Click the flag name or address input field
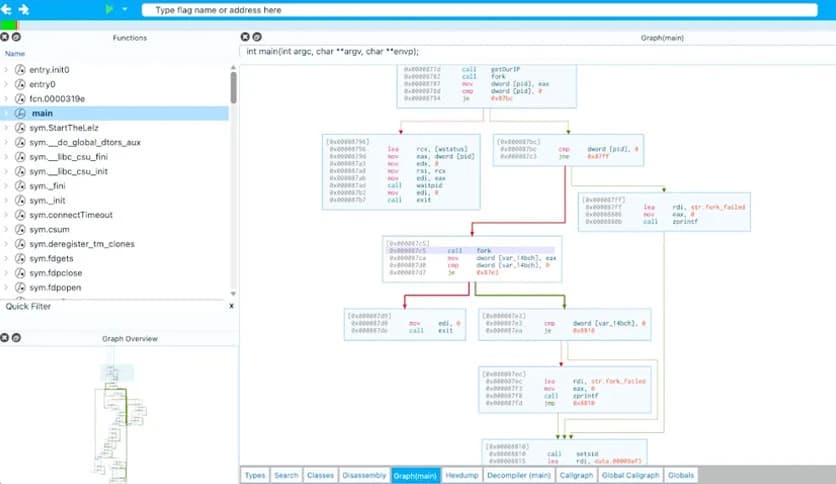 click(479, 10)
